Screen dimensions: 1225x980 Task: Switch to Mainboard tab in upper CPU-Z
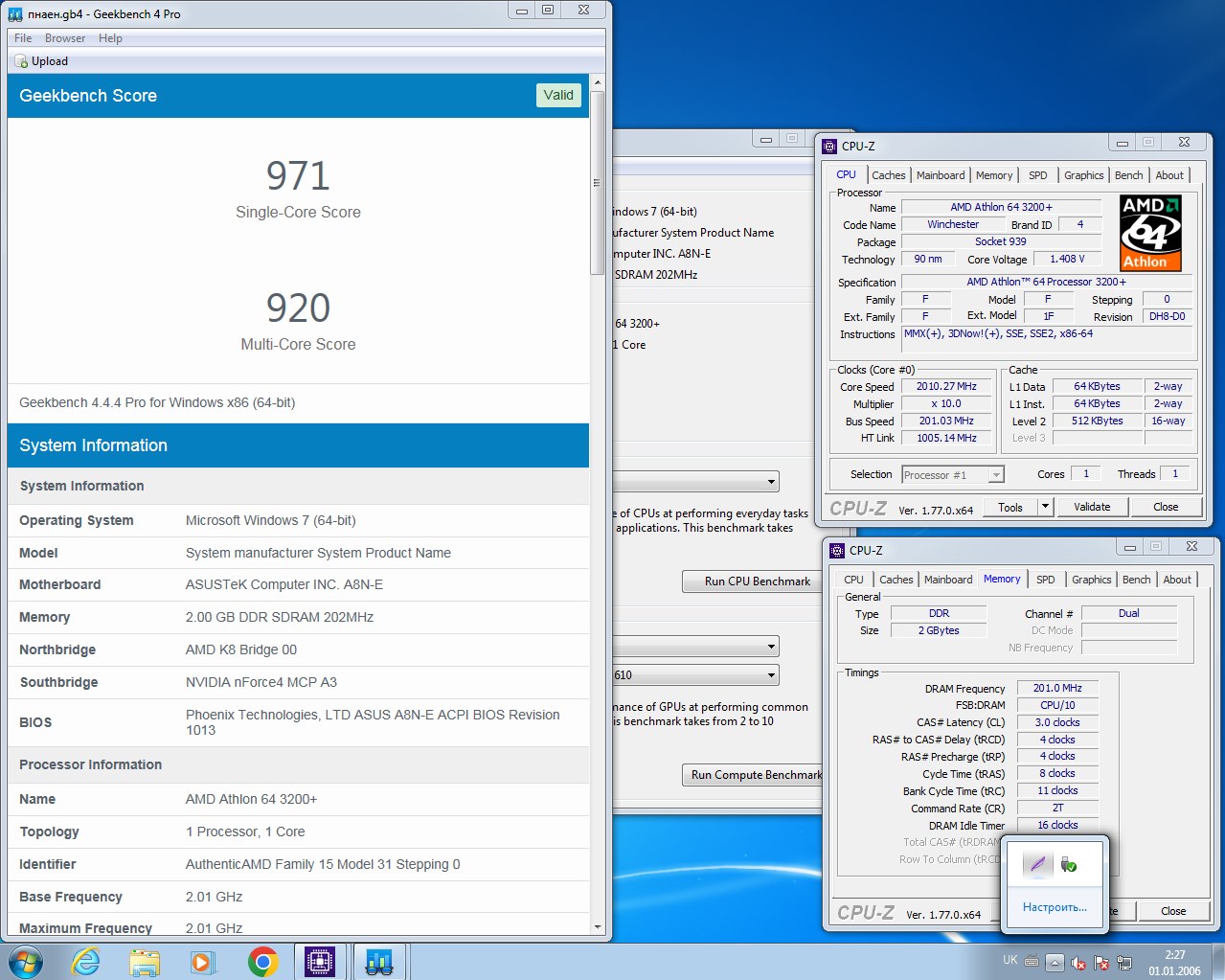(x=941, y=175)
